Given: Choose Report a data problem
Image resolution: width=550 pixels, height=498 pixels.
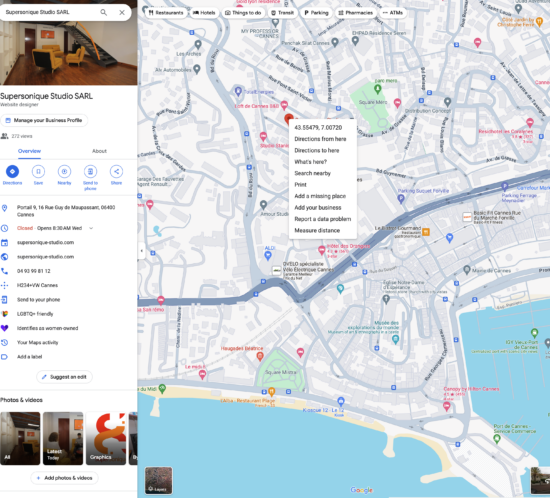Looking at the screenshot, I should click(x=323, y=219).
